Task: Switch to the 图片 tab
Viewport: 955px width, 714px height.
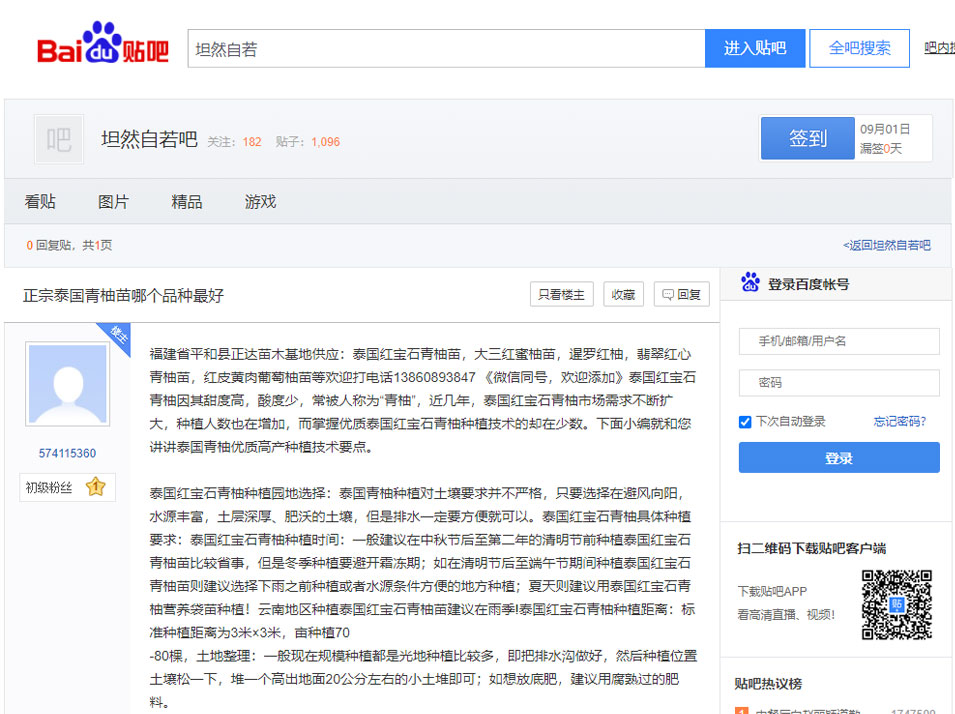Action: pyautogui.click(x=113, y=202)
